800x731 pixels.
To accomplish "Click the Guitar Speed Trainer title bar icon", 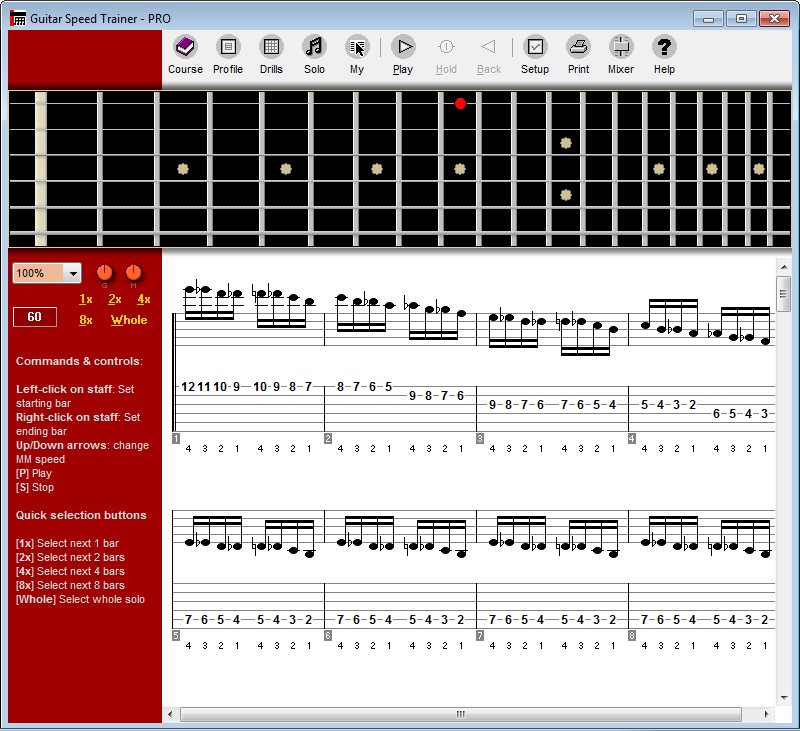I will (x=18, y=18).
